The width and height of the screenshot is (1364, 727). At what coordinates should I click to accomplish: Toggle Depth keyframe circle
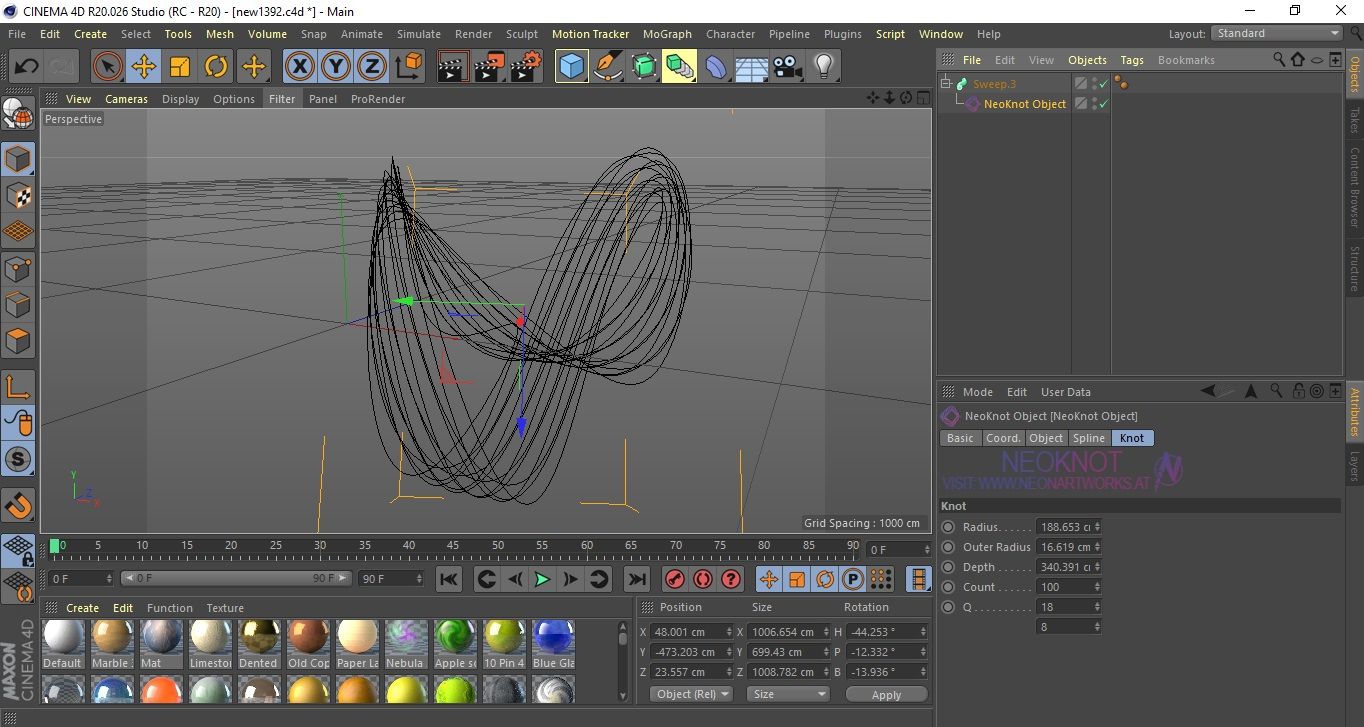click(948, 567)
